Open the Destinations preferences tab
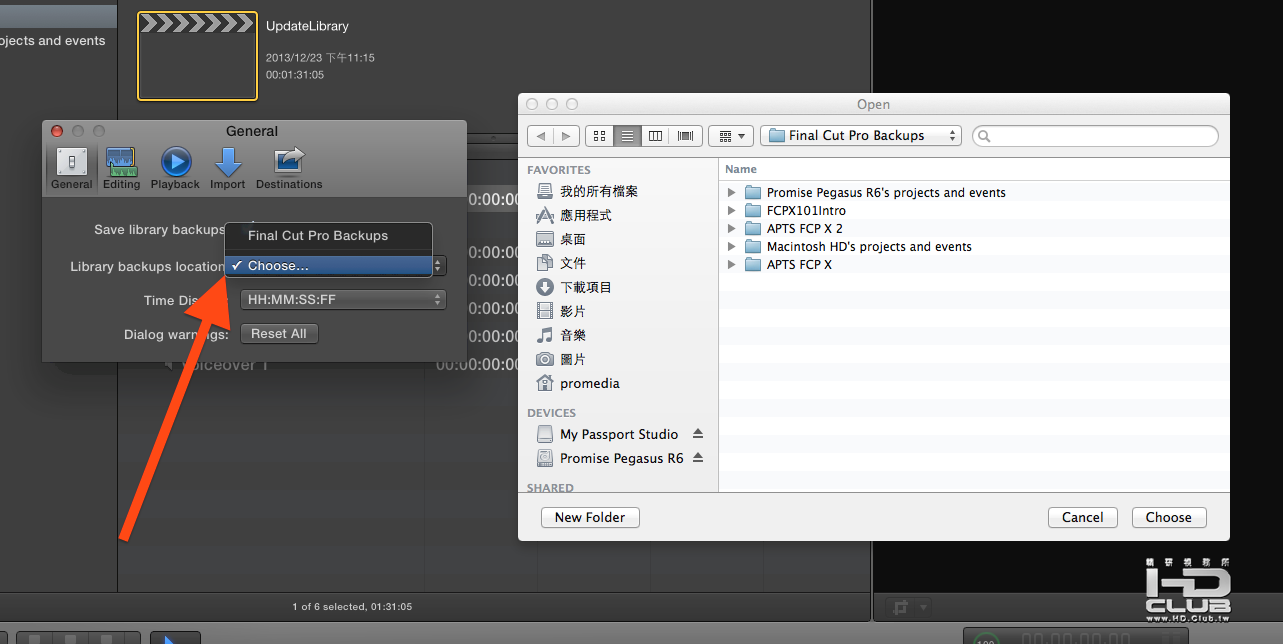Image resolution: width=1283 pixels, height=644 pixels. (x=289, y=168)
